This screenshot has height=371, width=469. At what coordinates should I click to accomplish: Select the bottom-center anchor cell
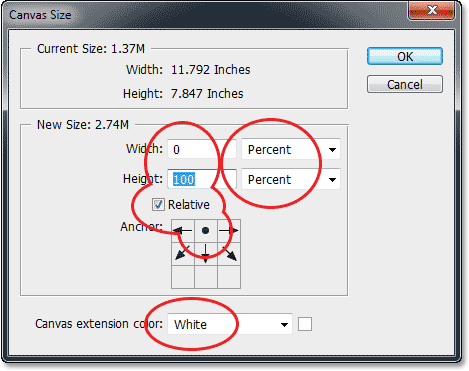[206, 277]
